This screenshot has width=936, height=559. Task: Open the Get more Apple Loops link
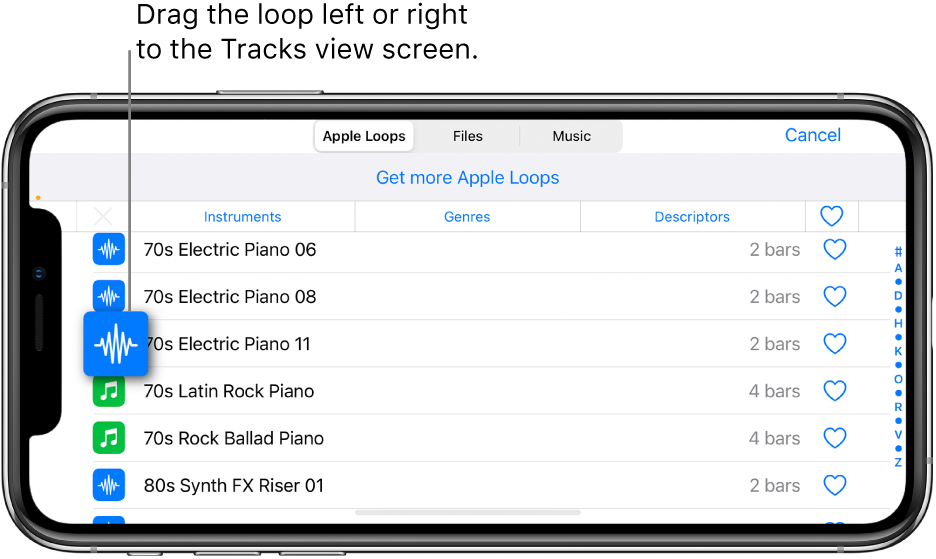click(x=467, y=177)
